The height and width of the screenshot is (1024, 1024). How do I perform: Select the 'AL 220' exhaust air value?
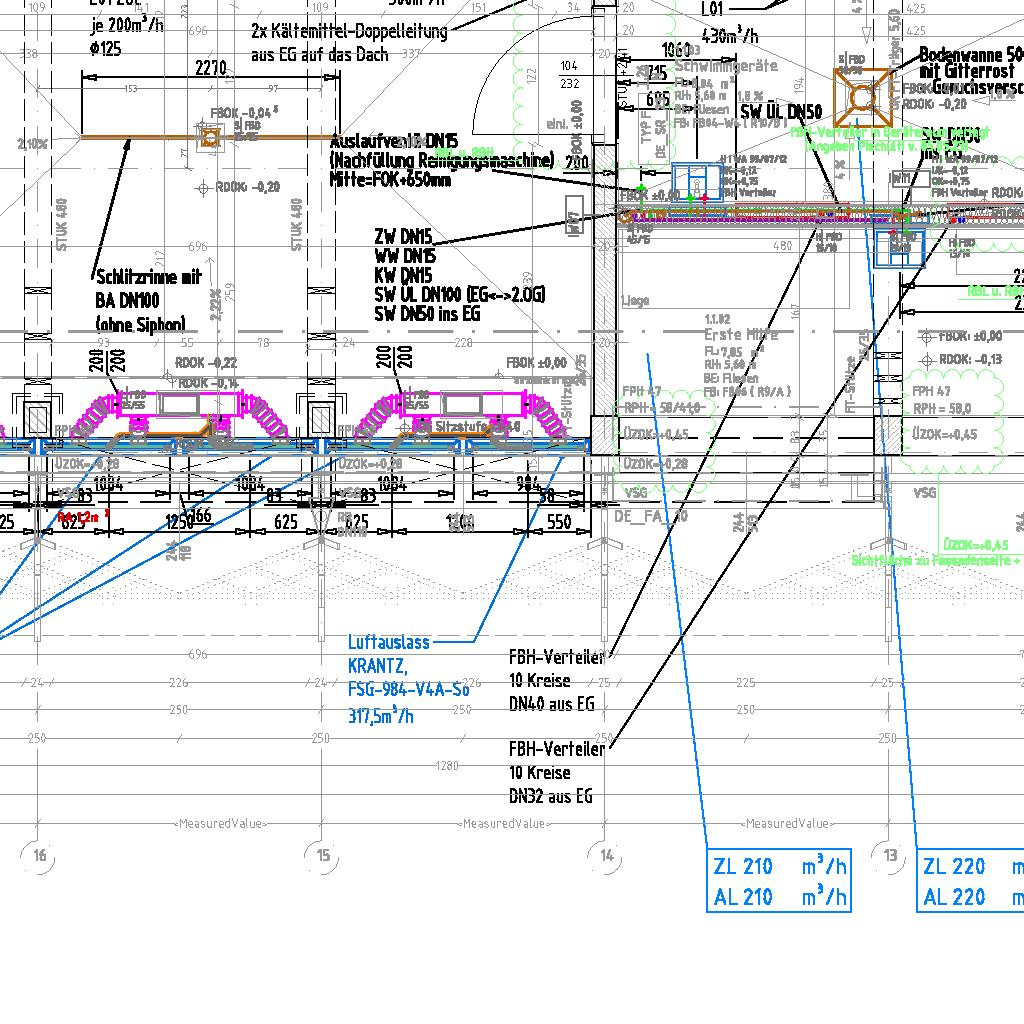(954, 897)
